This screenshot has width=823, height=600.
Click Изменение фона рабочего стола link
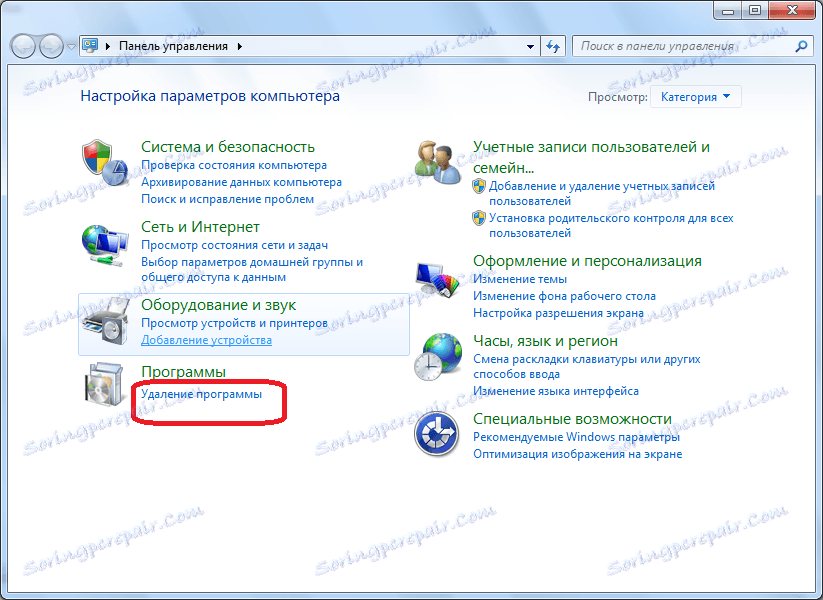coord(564,296)
